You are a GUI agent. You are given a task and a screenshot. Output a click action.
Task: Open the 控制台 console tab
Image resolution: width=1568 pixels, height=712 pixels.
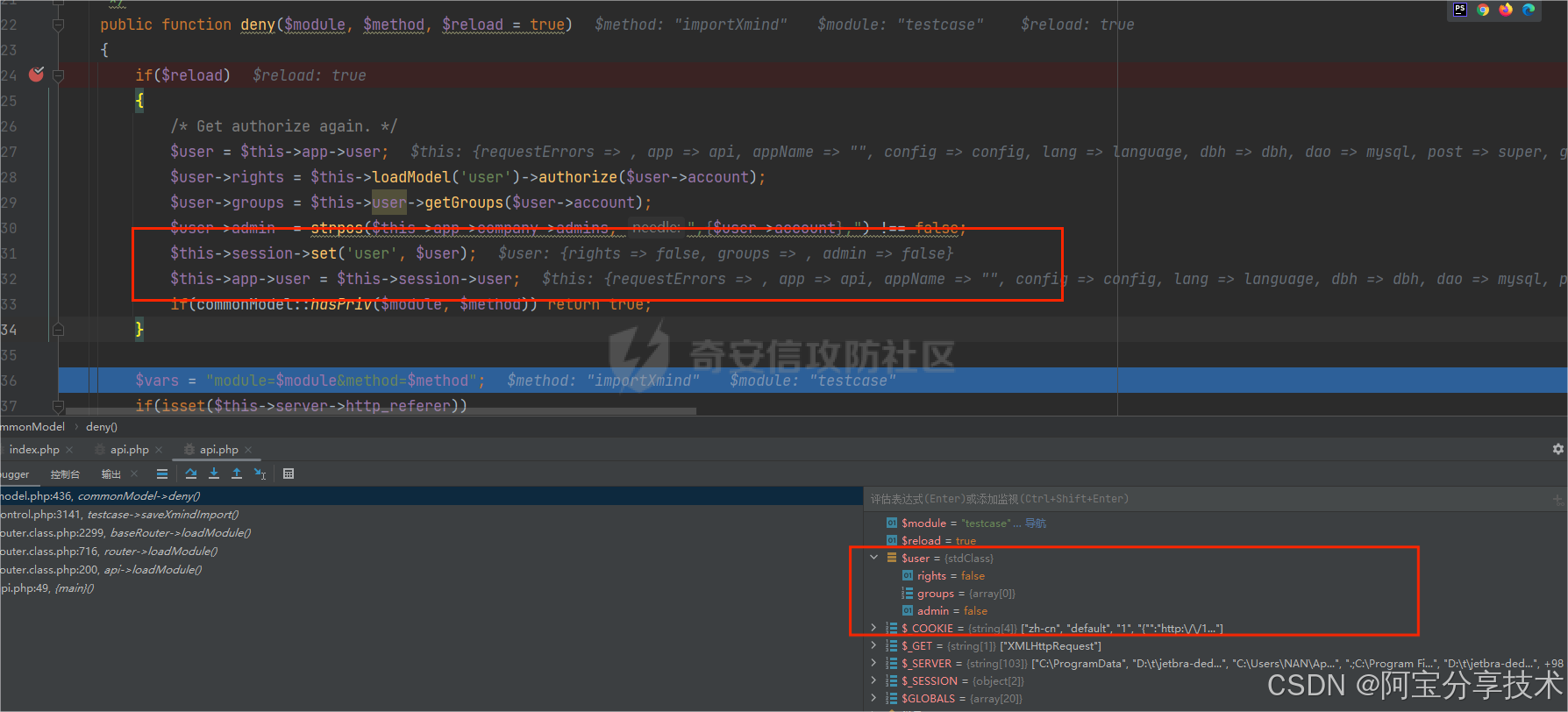point(65,474)
